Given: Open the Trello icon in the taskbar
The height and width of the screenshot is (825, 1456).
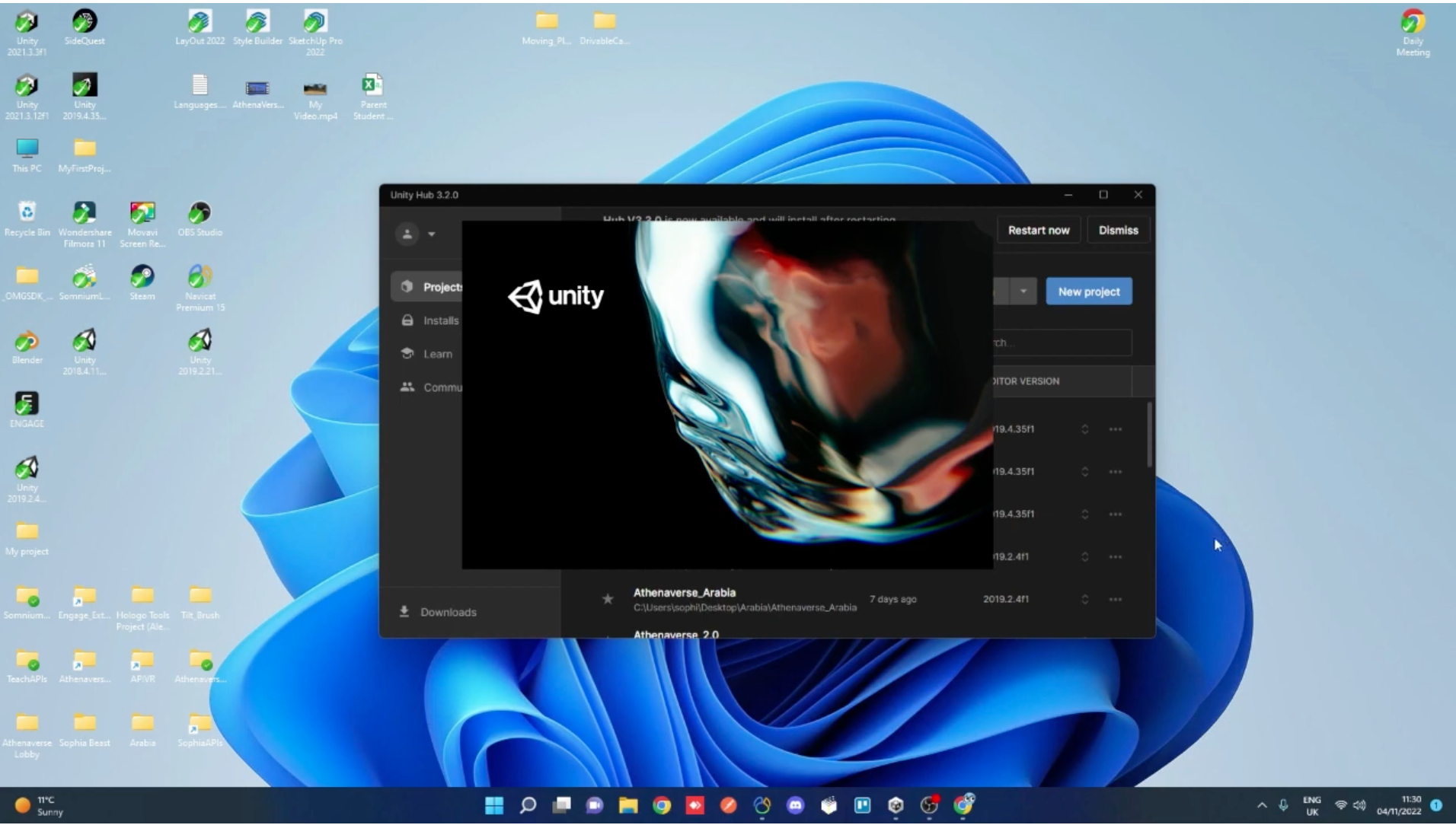Looking at the screenshot, I should (x=862, y=805).
